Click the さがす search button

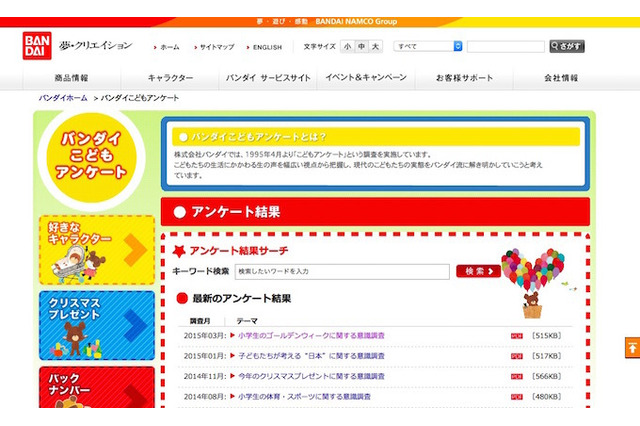point(567,47)
